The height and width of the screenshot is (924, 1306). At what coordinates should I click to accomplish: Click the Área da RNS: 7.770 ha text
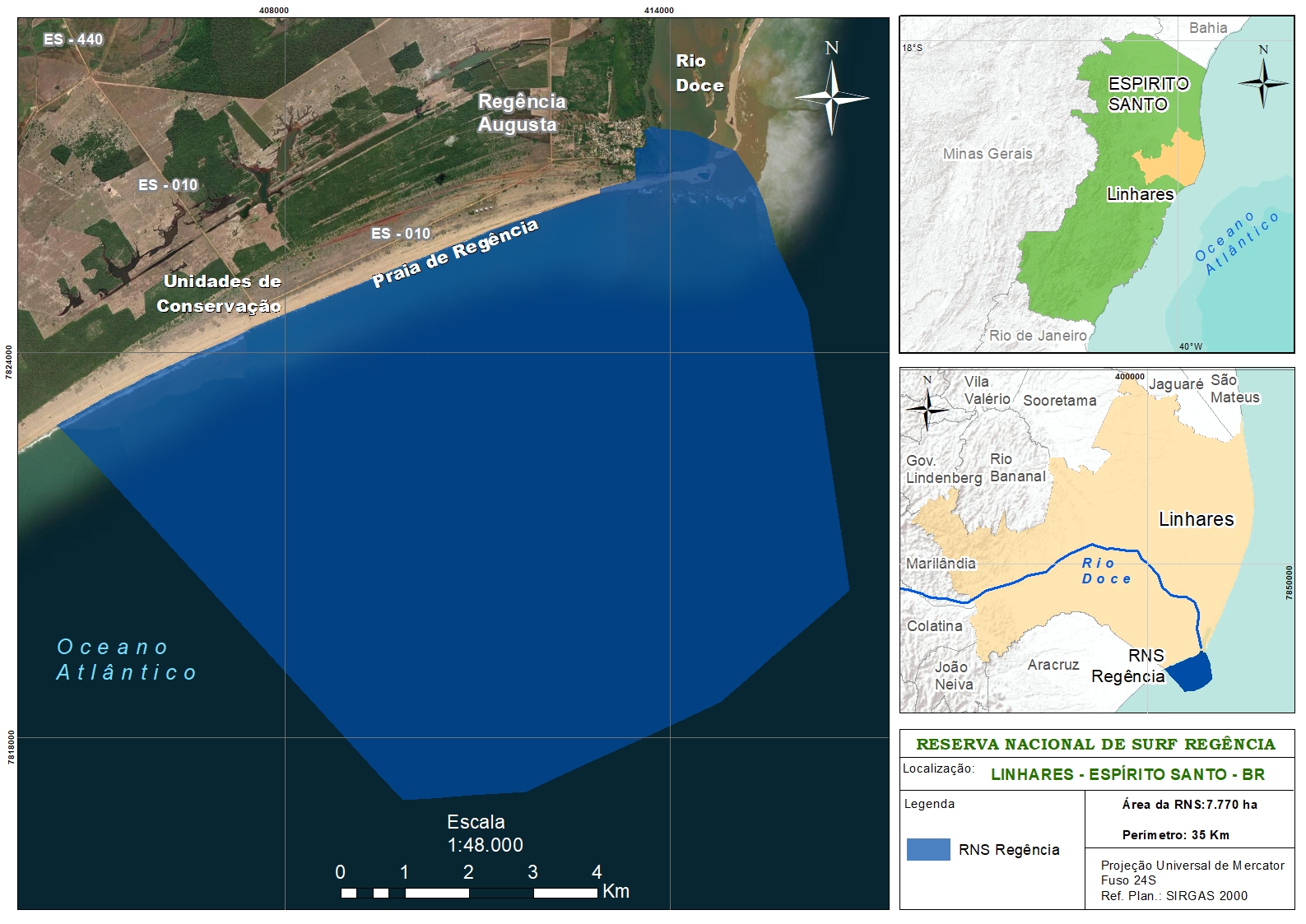click(x=1189, y=805)
